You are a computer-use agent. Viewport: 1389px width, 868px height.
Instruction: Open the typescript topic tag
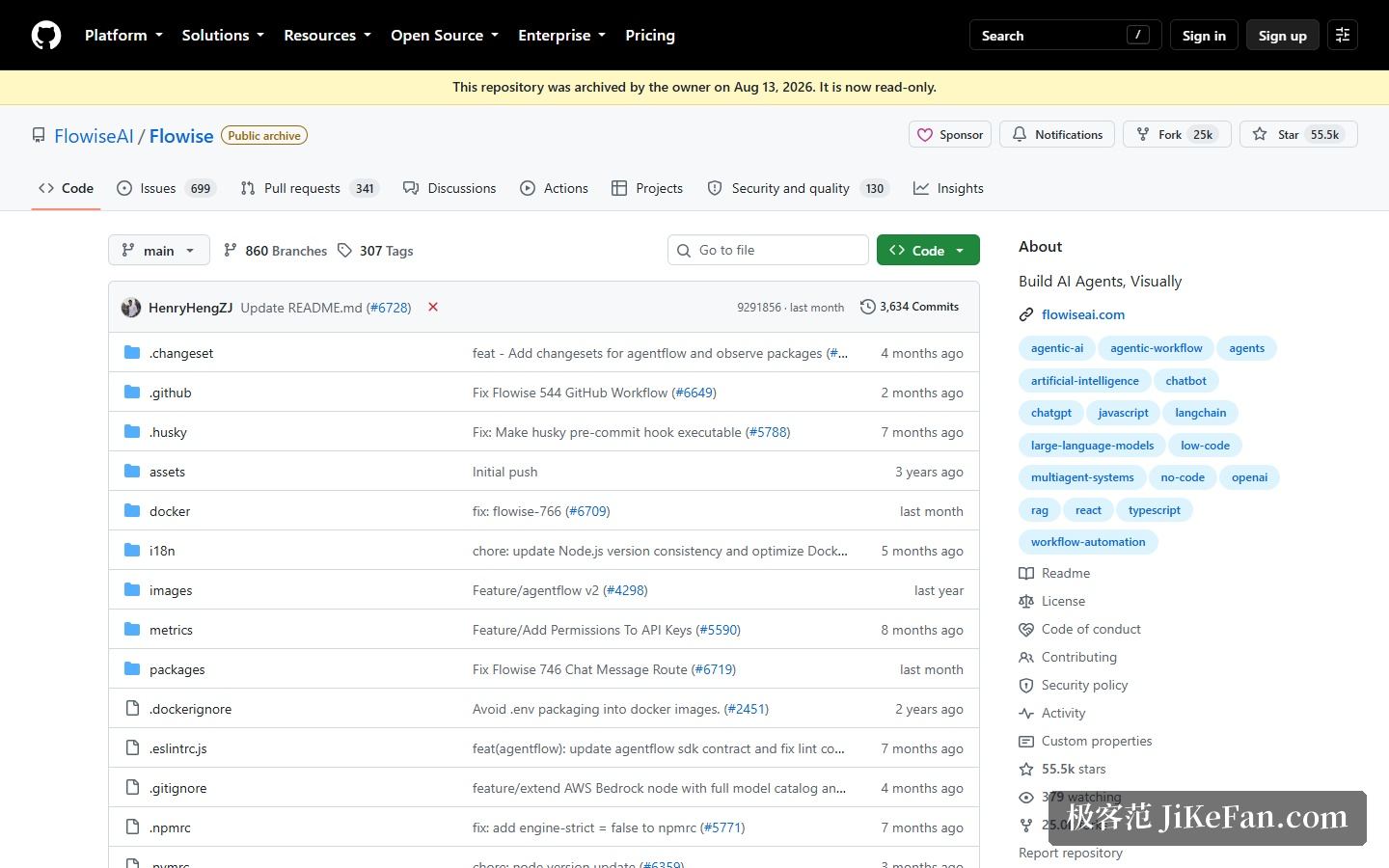pyautogui.click(x=1155, y=510)
